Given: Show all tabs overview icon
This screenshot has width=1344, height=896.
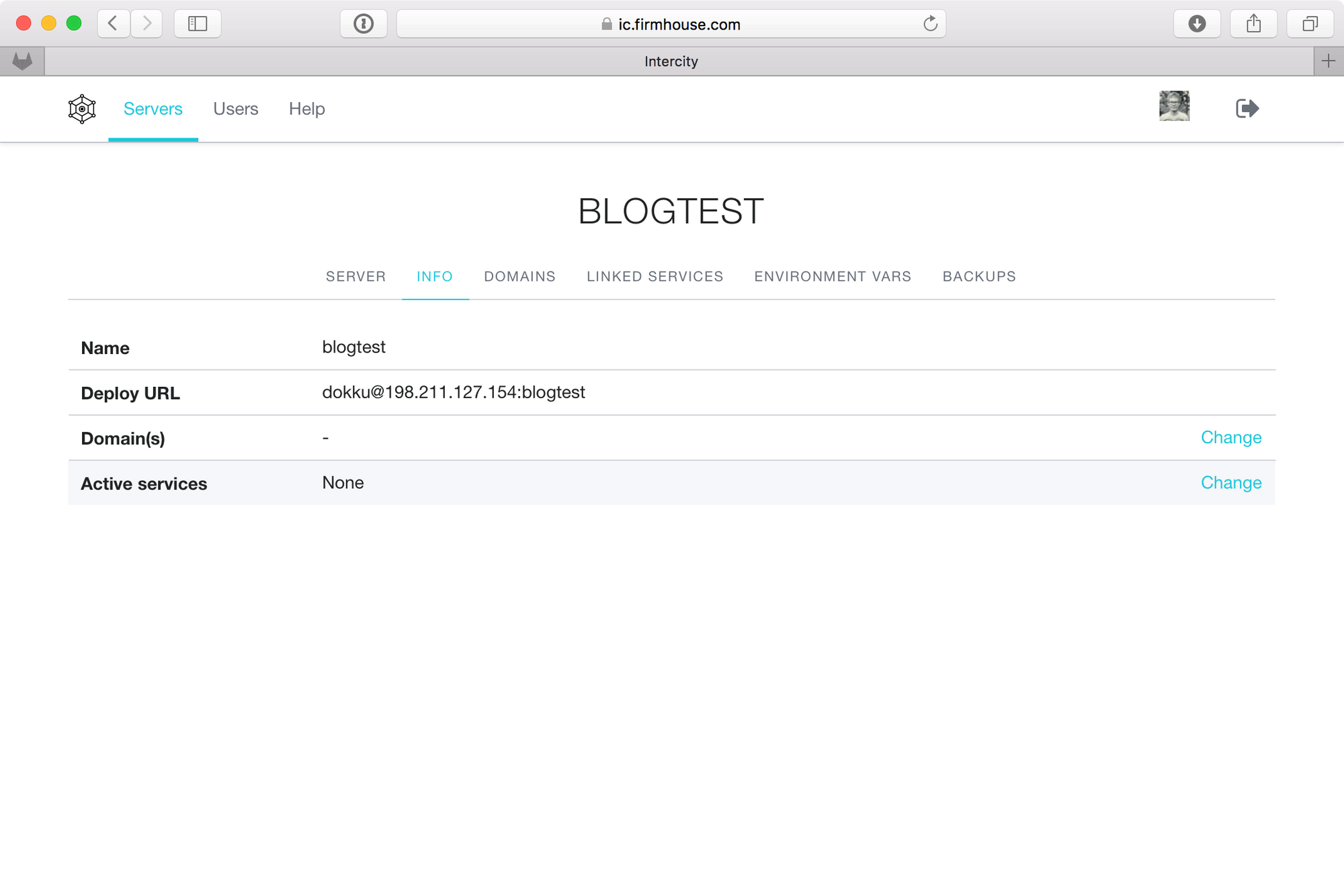Looking at the screenshot, I should pyautogui.click(x=1310, y=24).
